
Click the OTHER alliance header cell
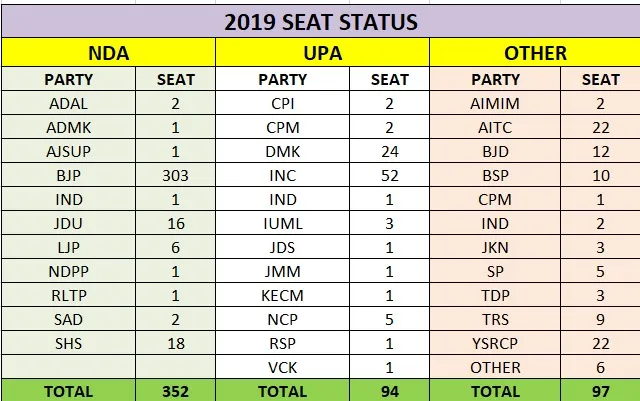click(536, 53)
